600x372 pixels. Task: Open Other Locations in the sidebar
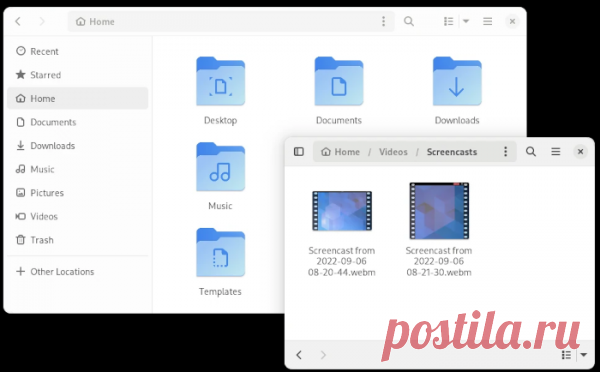(x=78, y=272)
